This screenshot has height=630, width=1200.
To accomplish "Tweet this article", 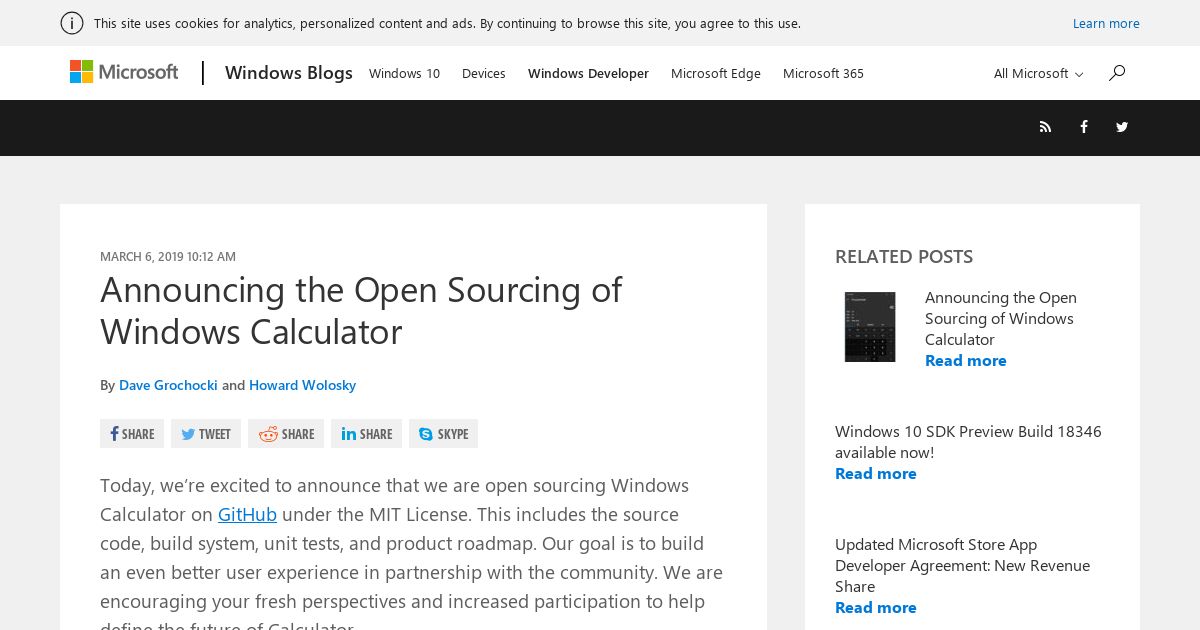I will click(206, 434).
